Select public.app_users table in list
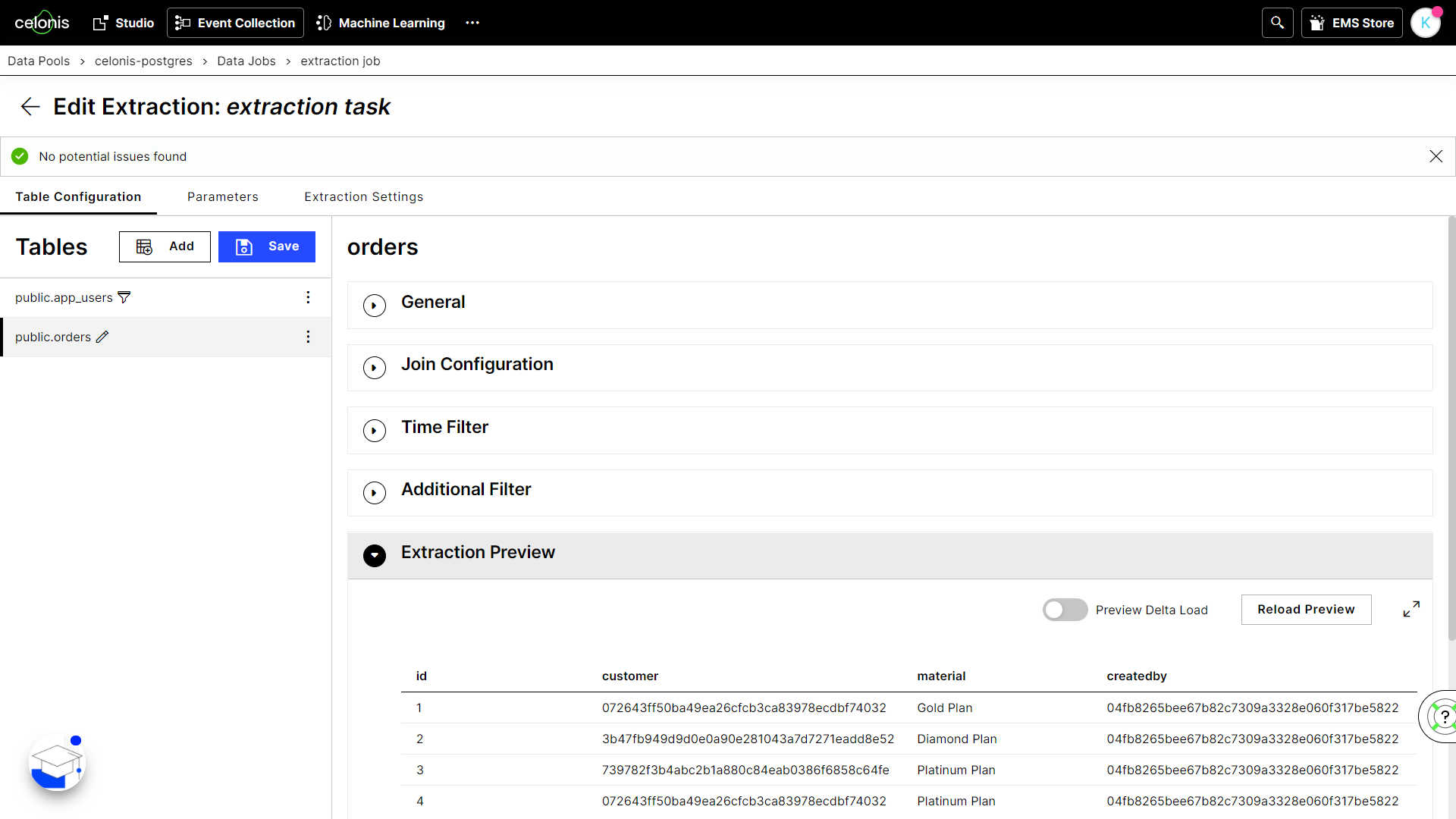Viewport: 1456px width, 819px height. click(x=64, y=297)
